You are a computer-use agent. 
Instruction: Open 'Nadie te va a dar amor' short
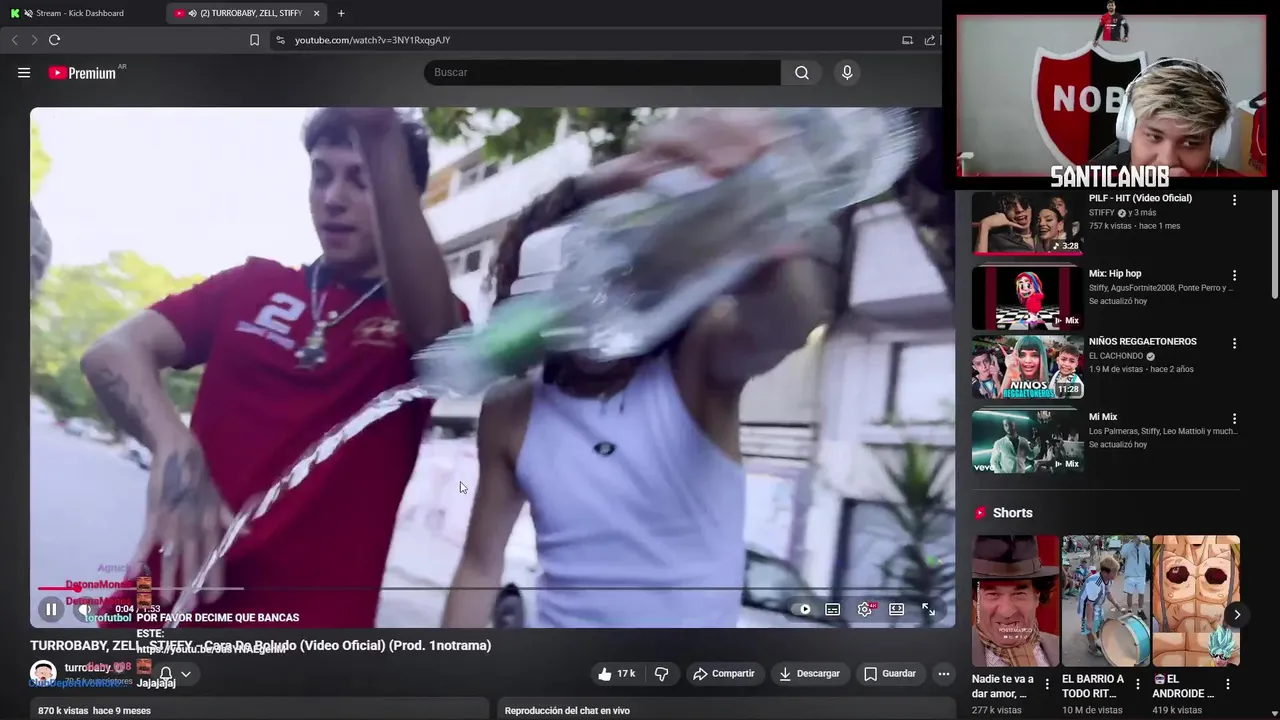pos(1015,601)
